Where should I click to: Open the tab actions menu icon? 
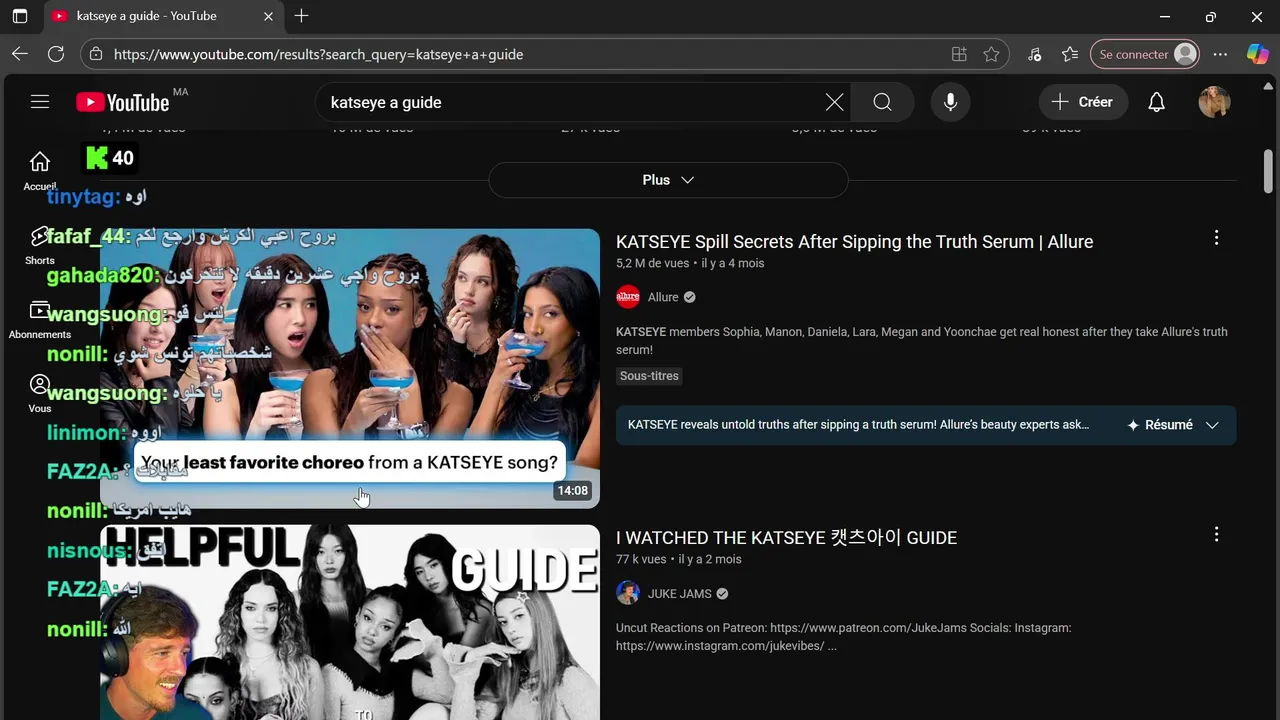tap(20, 16)
